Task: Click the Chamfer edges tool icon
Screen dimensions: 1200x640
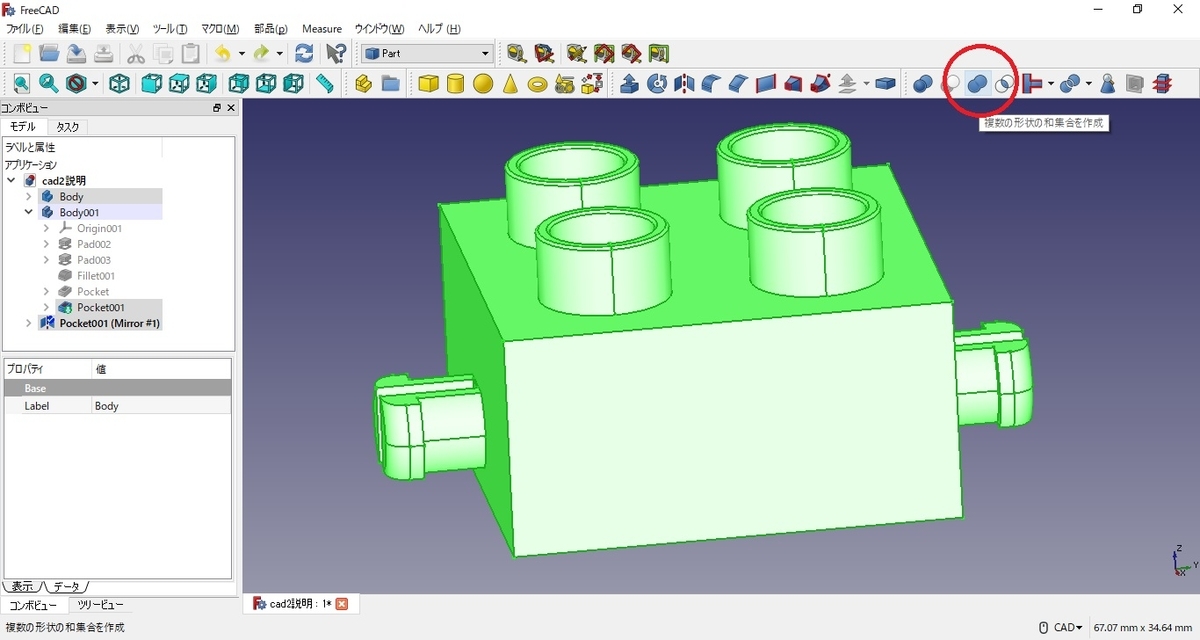Action: point(738,84)
